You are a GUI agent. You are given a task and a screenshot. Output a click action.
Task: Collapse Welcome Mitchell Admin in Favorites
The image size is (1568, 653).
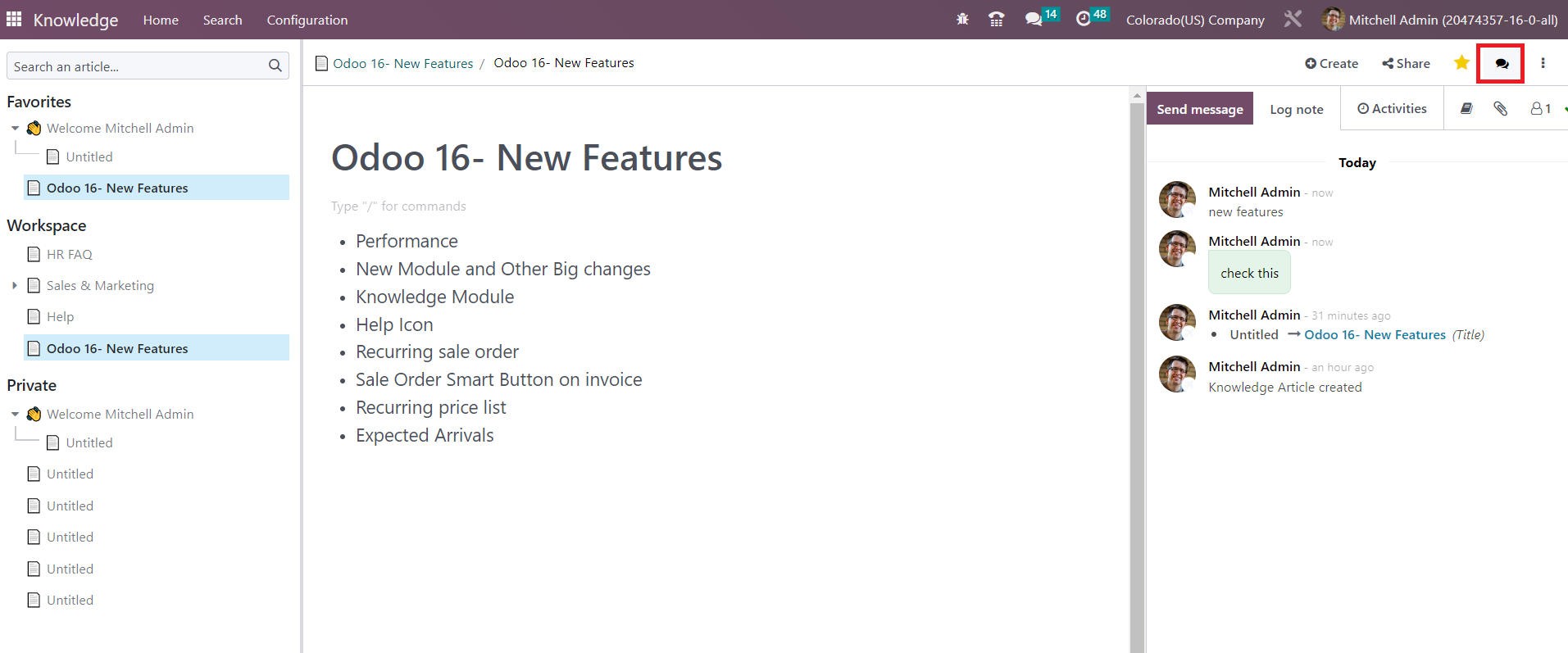15,129
